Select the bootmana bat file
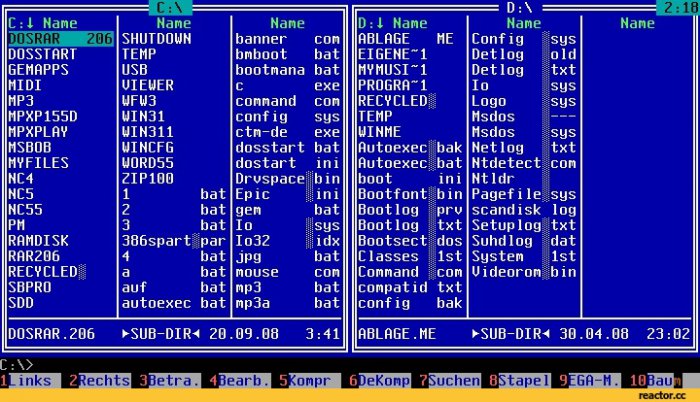This screenshot has height=402, width=700. [x=288, y=70]
